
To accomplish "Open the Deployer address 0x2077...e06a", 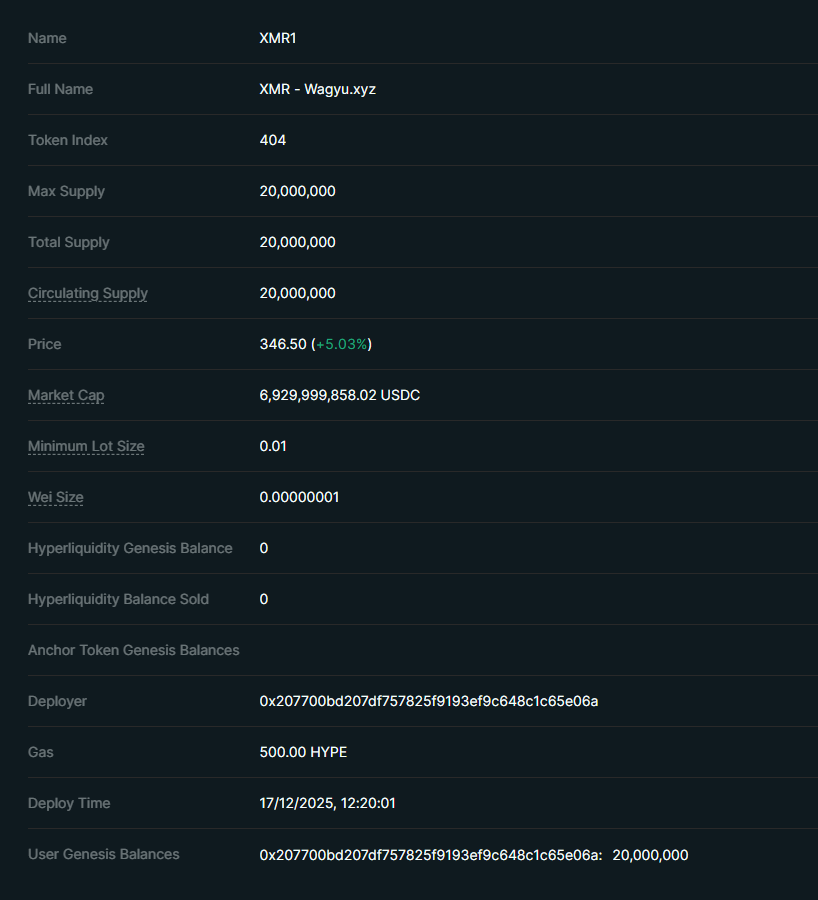I will [x=429, y=701].
